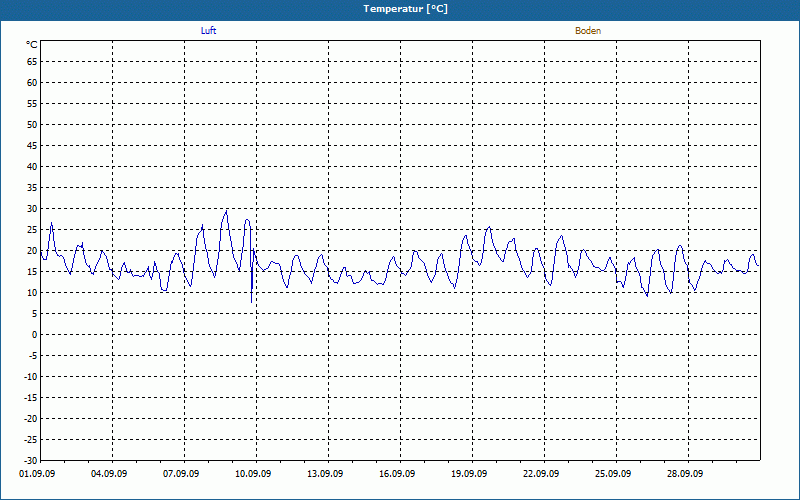Select the -20 value on y-axis
The image size is (800, 500).
[31, 418]
